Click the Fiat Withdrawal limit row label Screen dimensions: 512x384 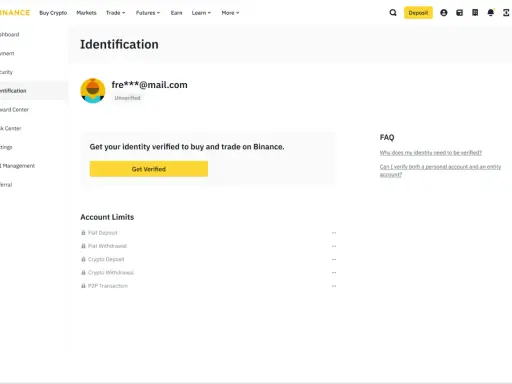(x=107, y=246)
